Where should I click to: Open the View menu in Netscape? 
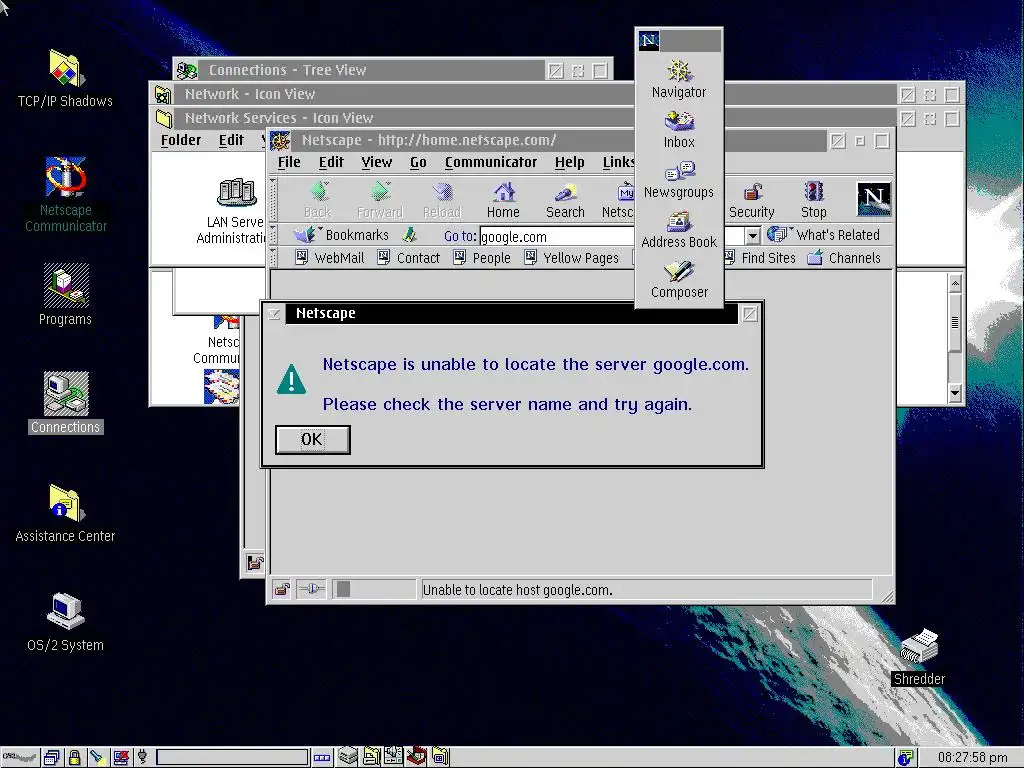(x=377, y=162)
